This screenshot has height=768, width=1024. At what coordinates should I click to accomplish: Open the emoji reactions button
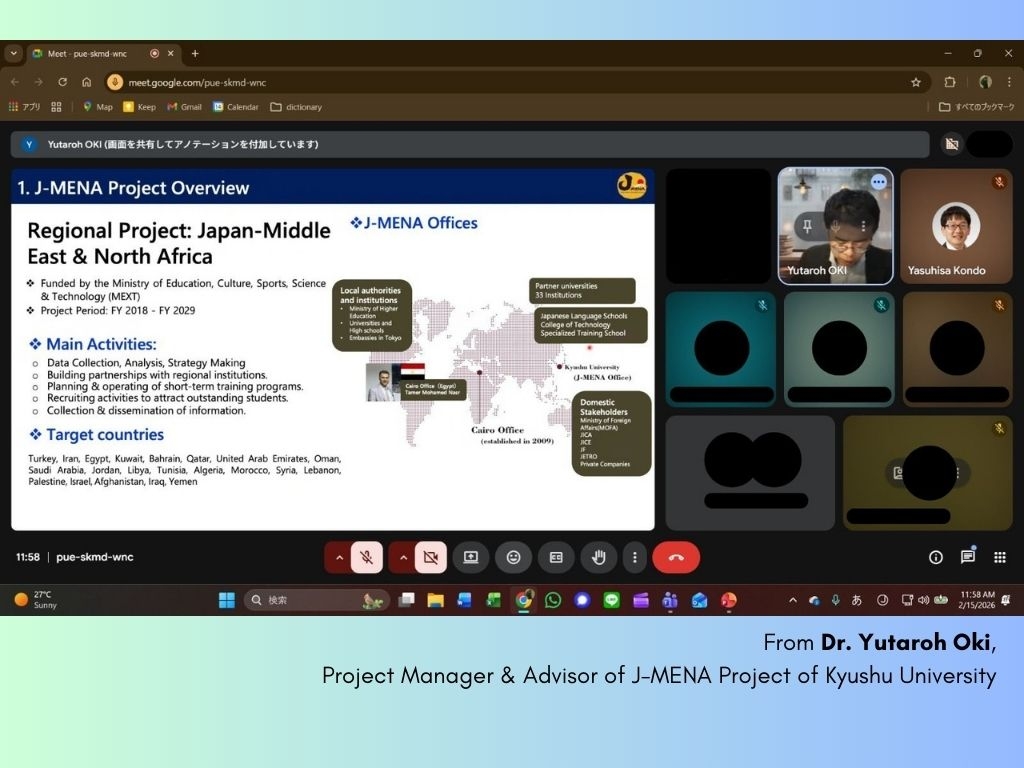pos(513,557)
